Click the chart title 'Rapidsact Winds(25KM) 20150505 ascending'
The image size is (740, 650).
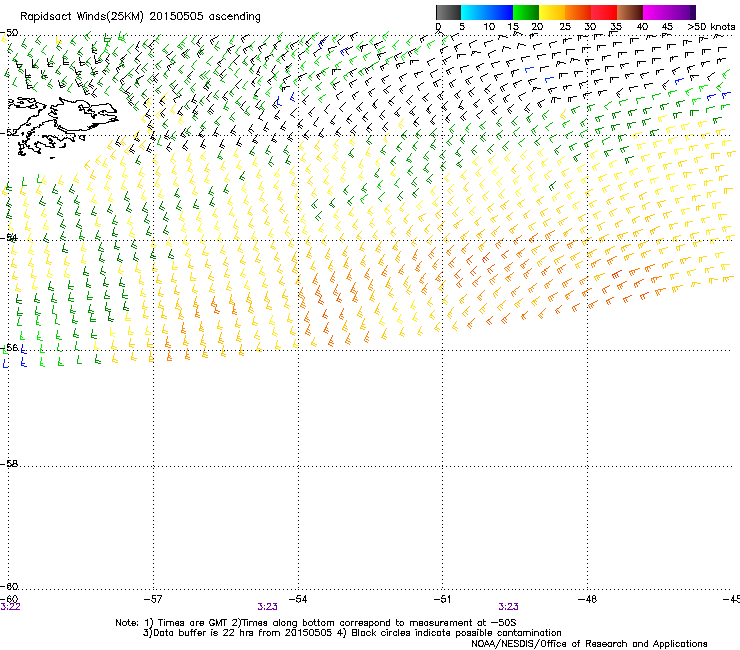(x=140, y=17)
